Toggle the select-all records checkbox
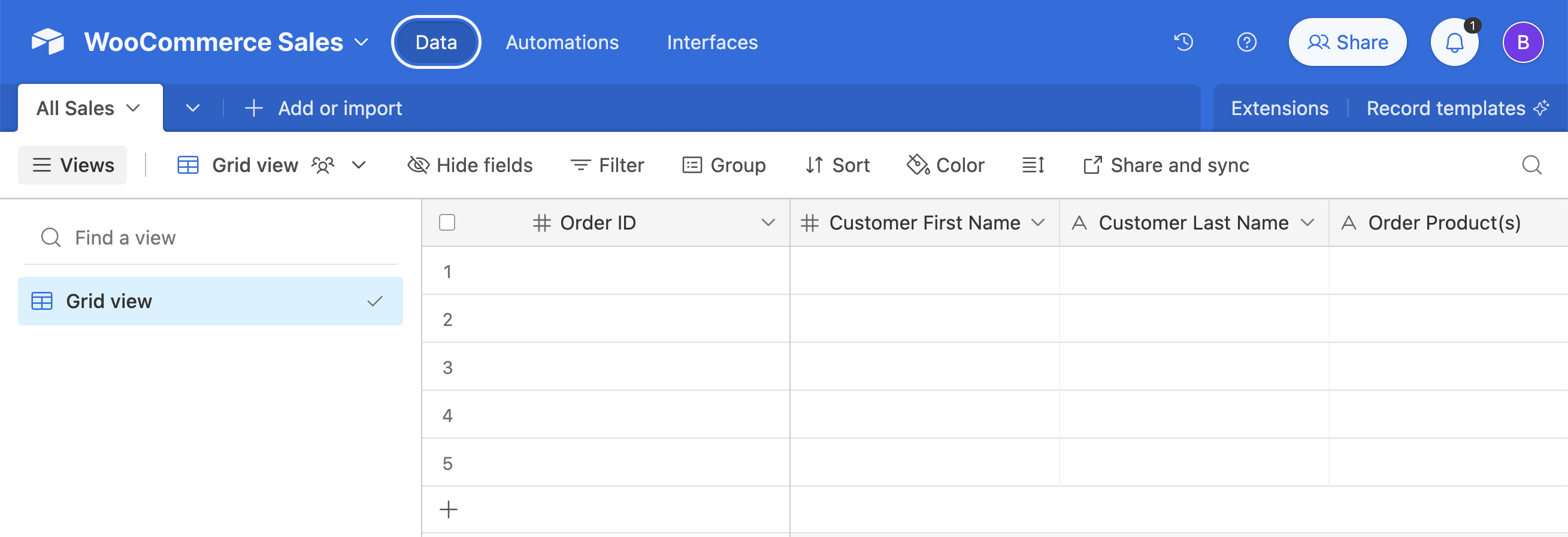This screenshot has height=537, width=1568. coord(447,223)
